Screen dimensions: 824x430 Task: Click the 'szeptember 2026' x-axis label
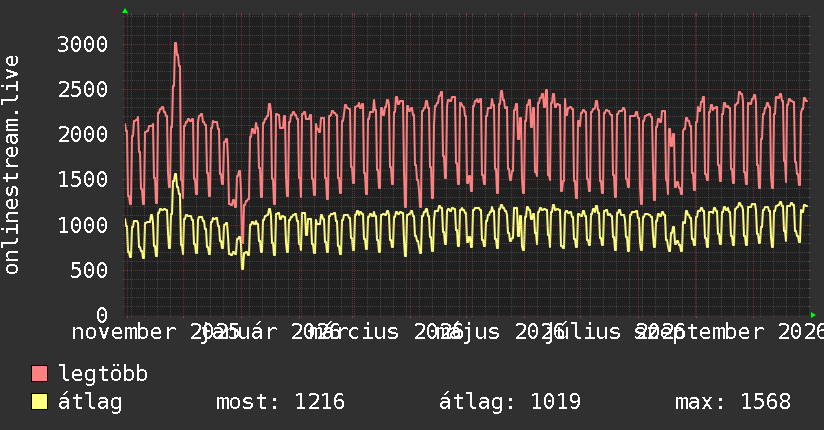click(x=729, y=332)
